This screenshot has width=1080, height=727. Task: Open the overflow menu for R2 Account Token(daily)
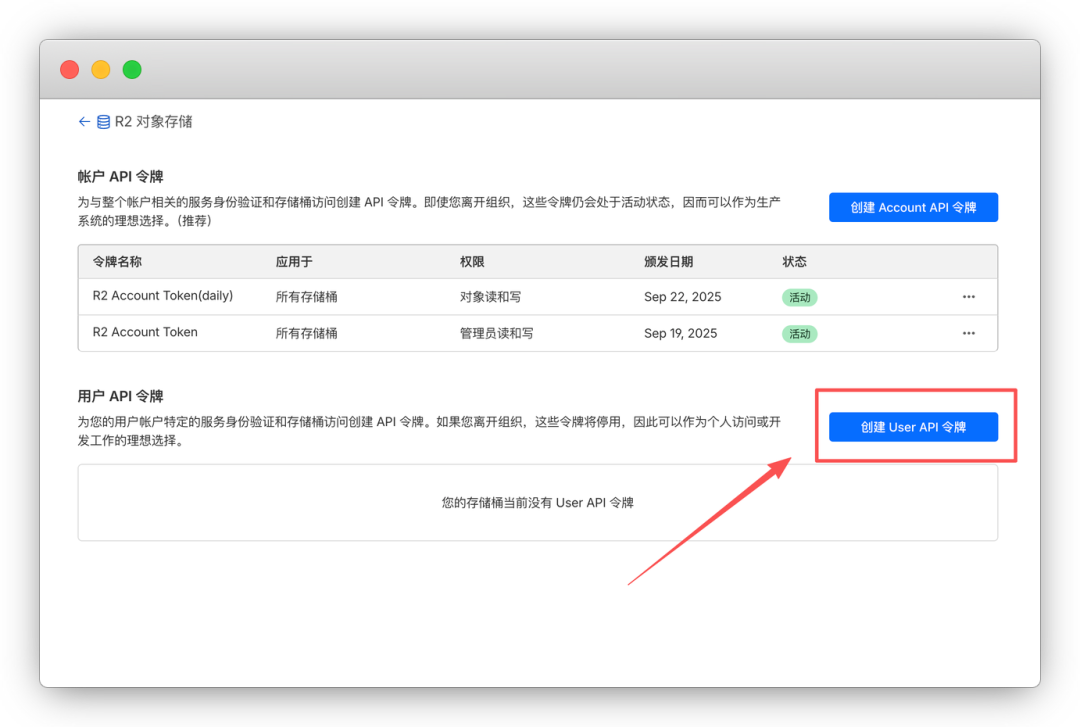coord(968,296)
